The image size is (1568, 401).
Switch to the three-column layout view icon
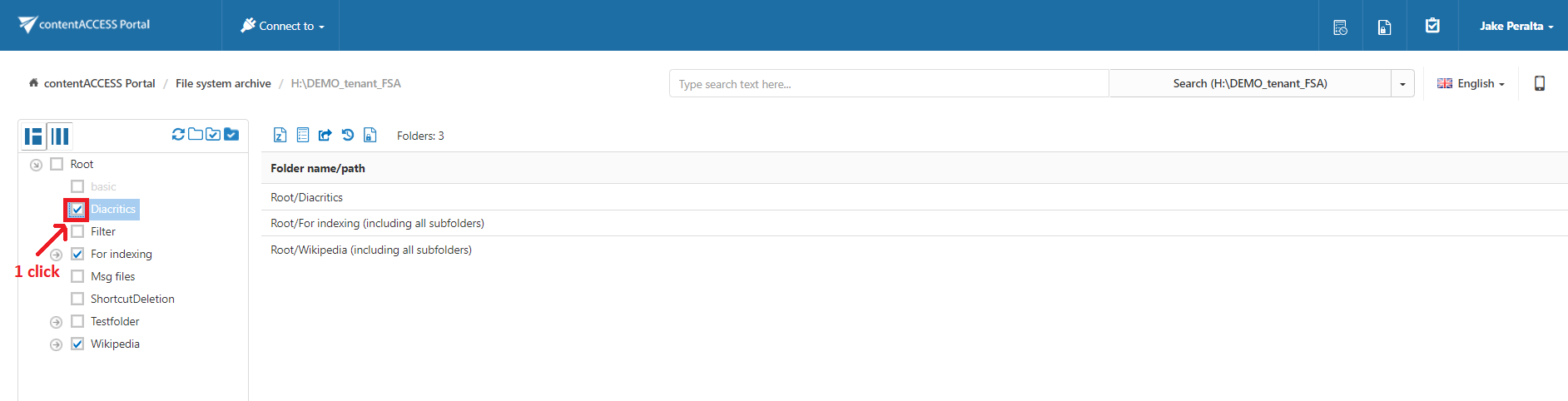tap(60, 136)
